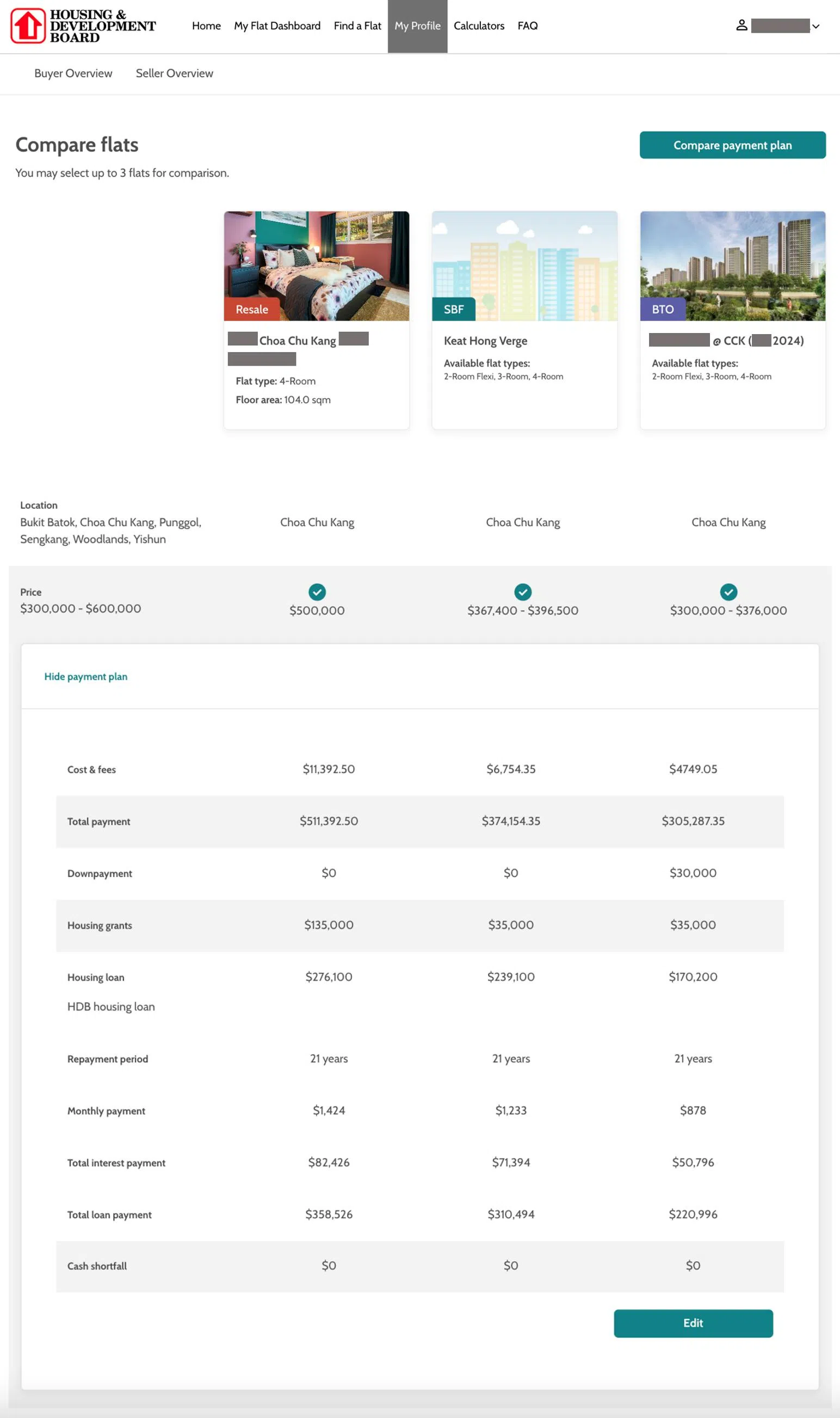Open the My Flat Dashboard menu
This screenshot has width=840, height=1418.
(277, 26)
